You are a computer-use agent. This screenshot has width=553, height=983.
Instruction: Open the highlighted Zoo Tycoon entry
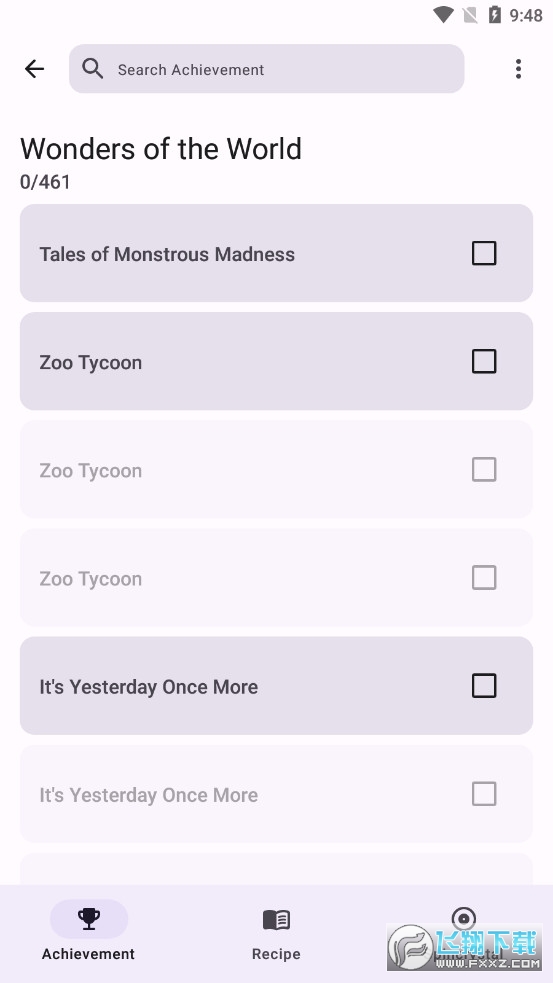click(x=276, y=361)
